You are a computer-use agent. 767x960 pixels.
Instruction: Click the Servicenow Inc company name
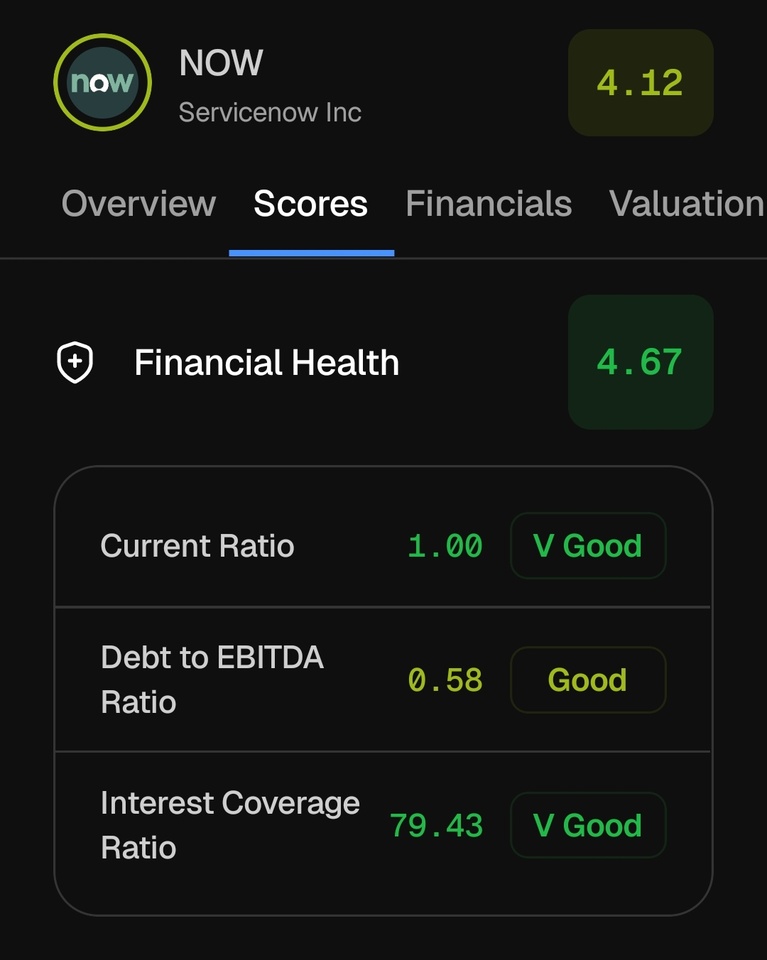click(x=270, y=112)
